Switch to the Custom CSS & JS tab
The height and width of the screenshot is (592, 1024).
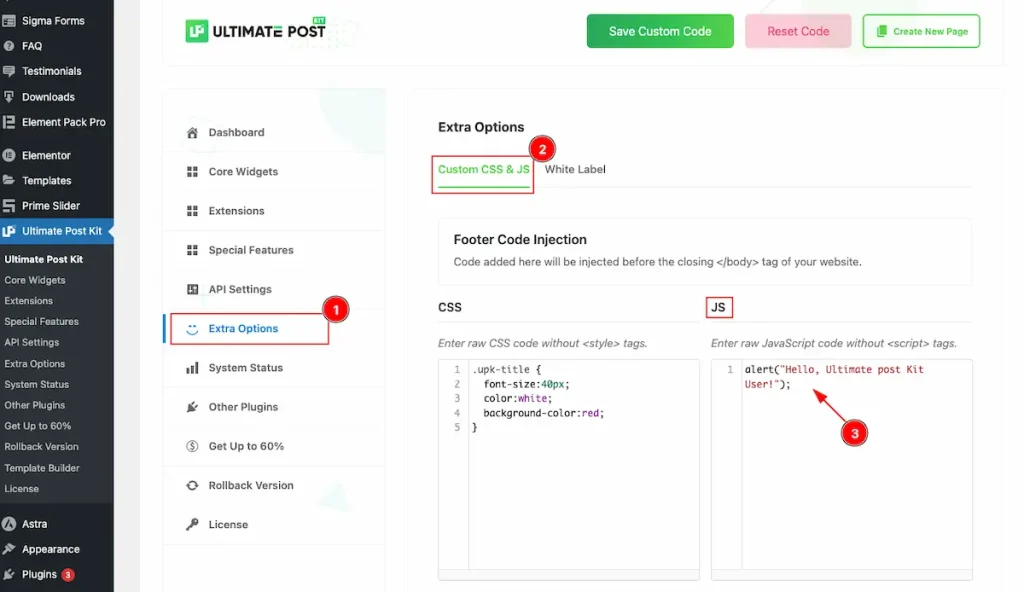tap(483, 170)
